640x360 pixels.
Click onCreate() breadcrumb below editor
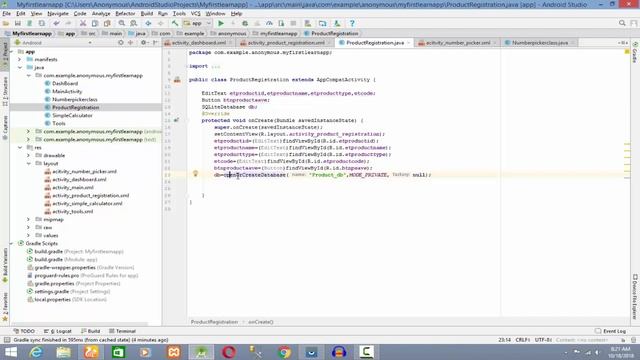(260, 322)
